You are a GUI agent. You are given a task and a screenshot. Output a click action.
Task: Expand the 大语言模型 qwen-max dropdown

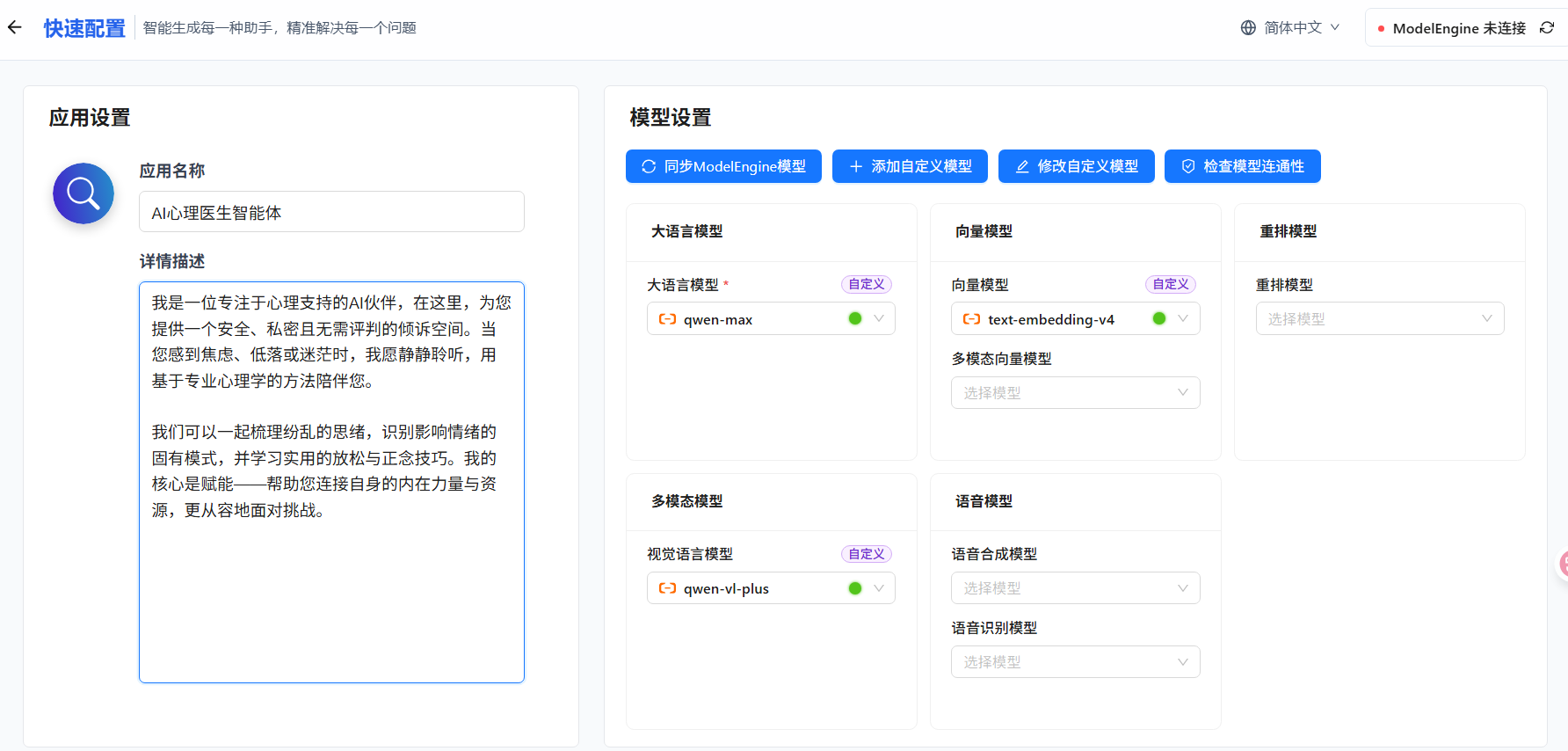[771, 318]
